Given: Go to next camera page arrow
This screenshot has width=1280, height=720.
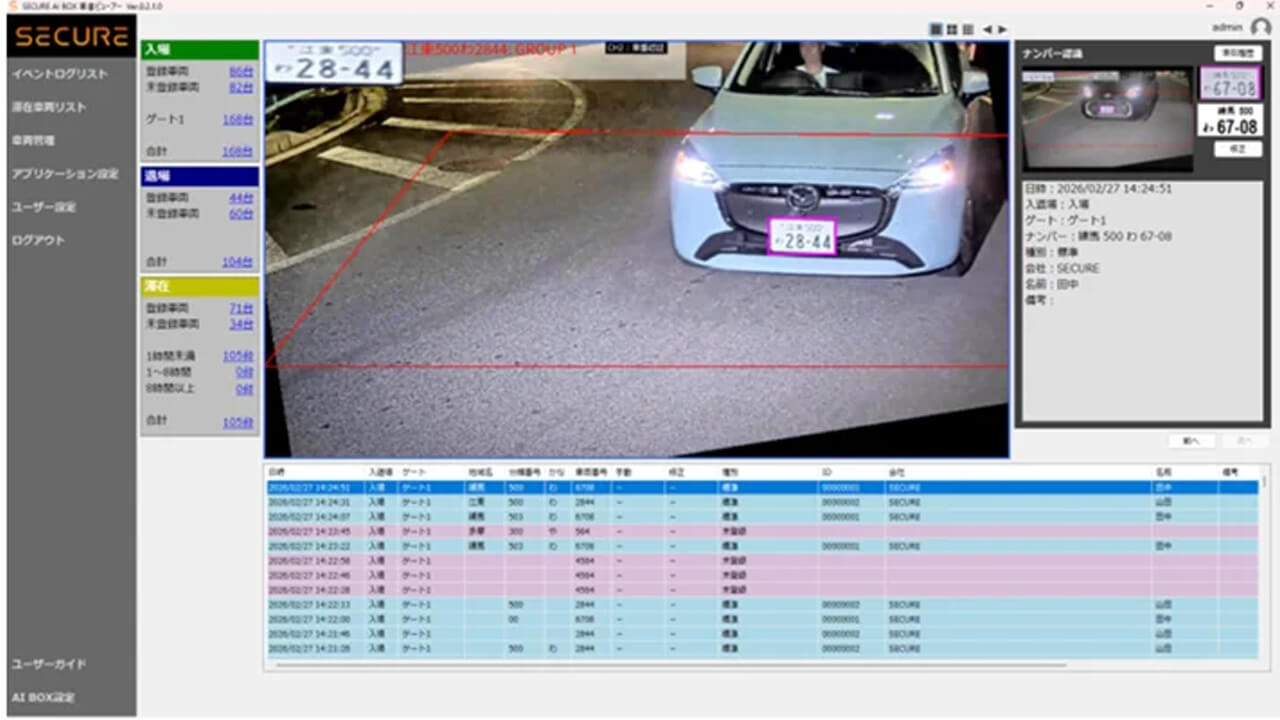Looking at the screenshot, I should (1003, 29).
